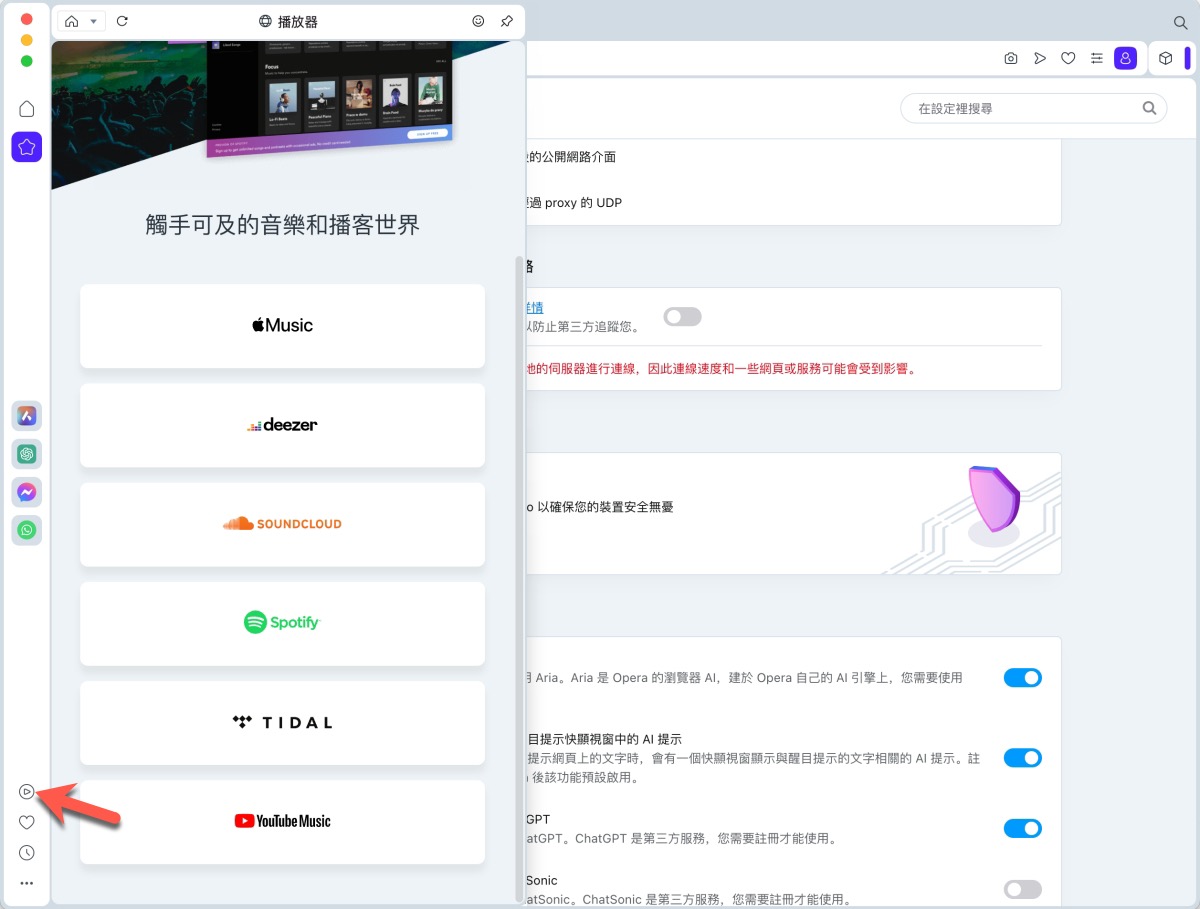Turn off the ChatGPT toggle

tap(1022, 828)
